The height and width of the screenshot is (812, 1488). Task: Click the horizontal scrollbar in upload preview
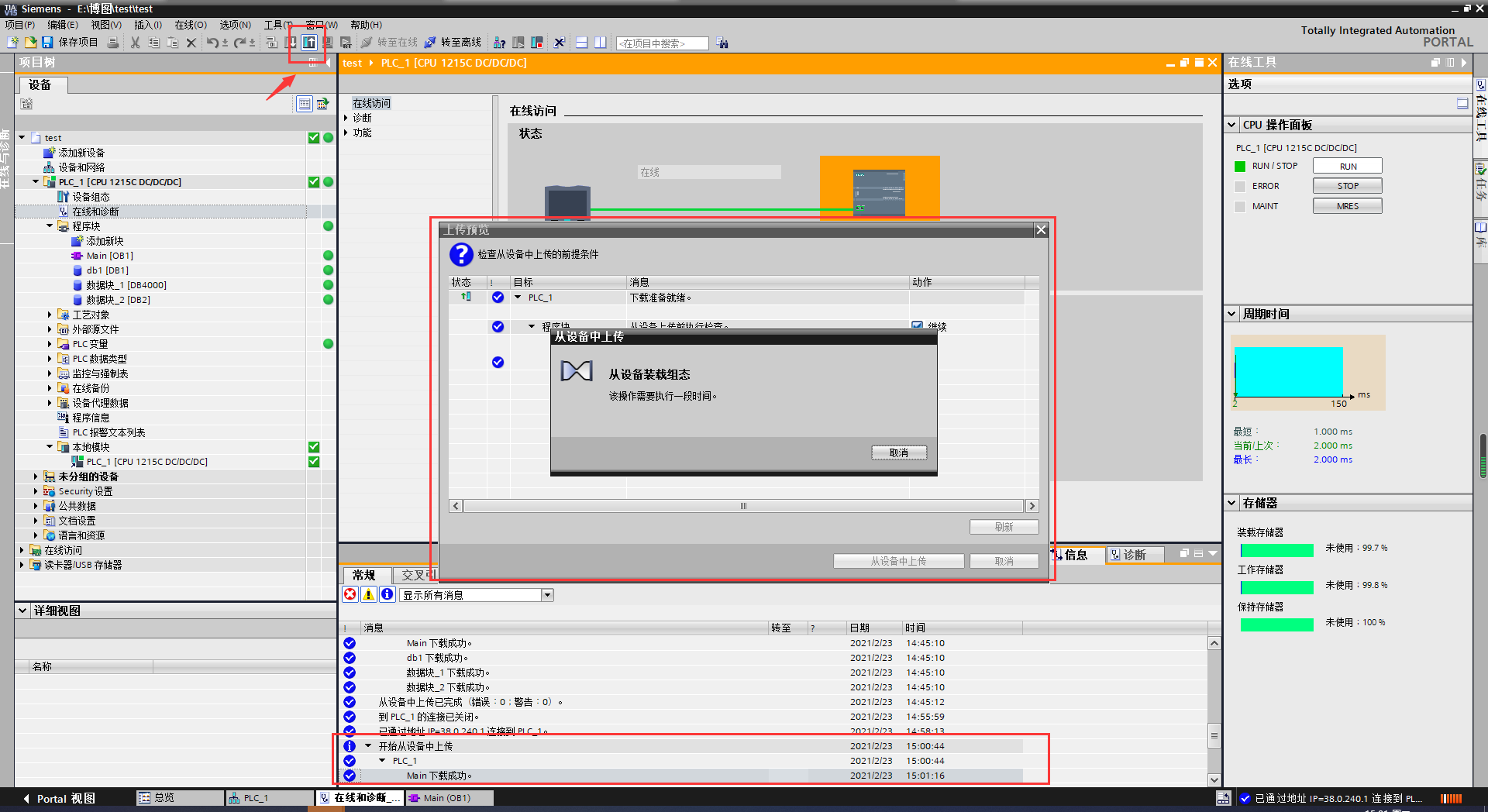click(744, 506)
